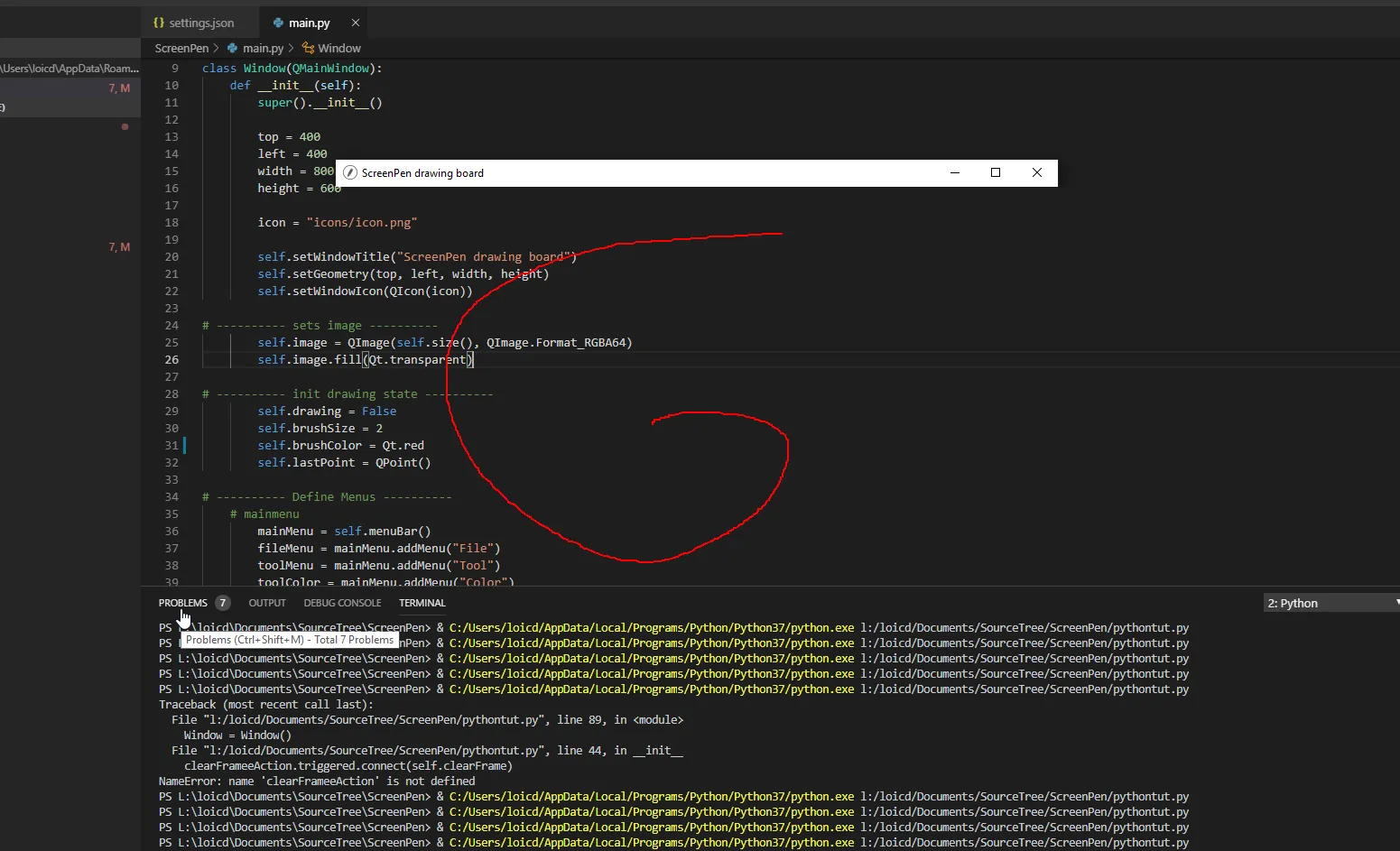
Task: Click the Python icon in the main.py breadcrumb
Action: tap(233, 48)
